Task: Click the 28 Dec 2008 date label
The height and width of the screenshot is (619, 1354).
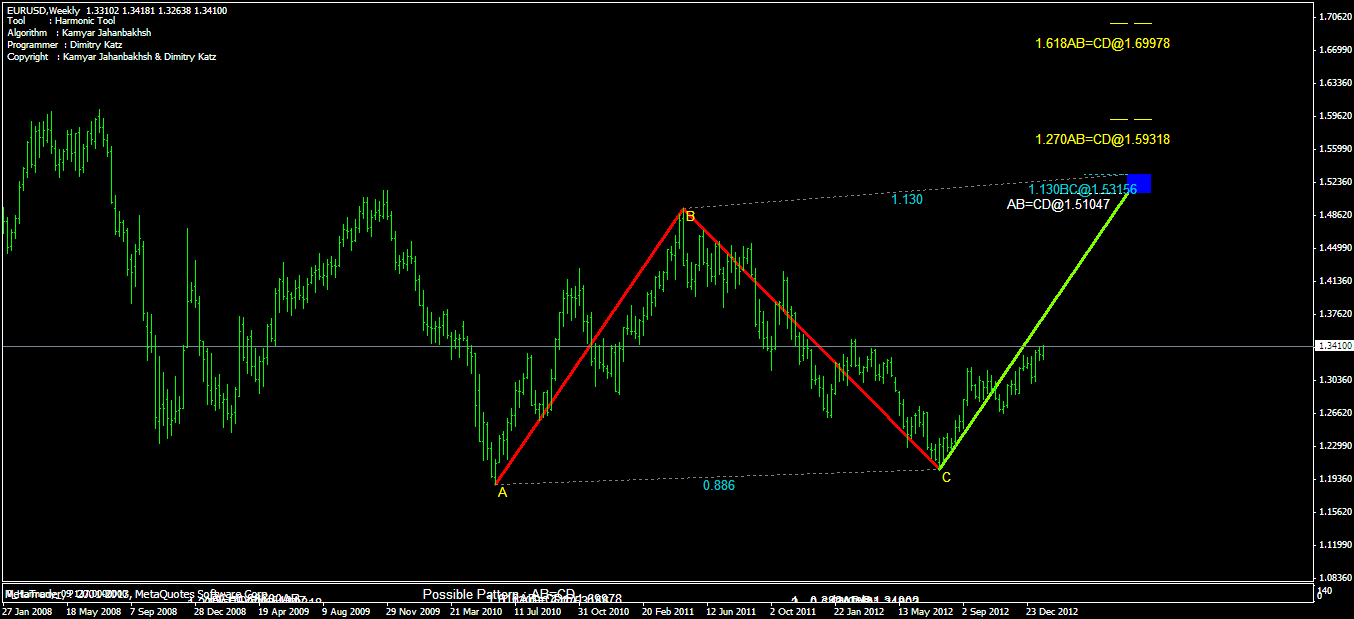Action: [219, 611]
